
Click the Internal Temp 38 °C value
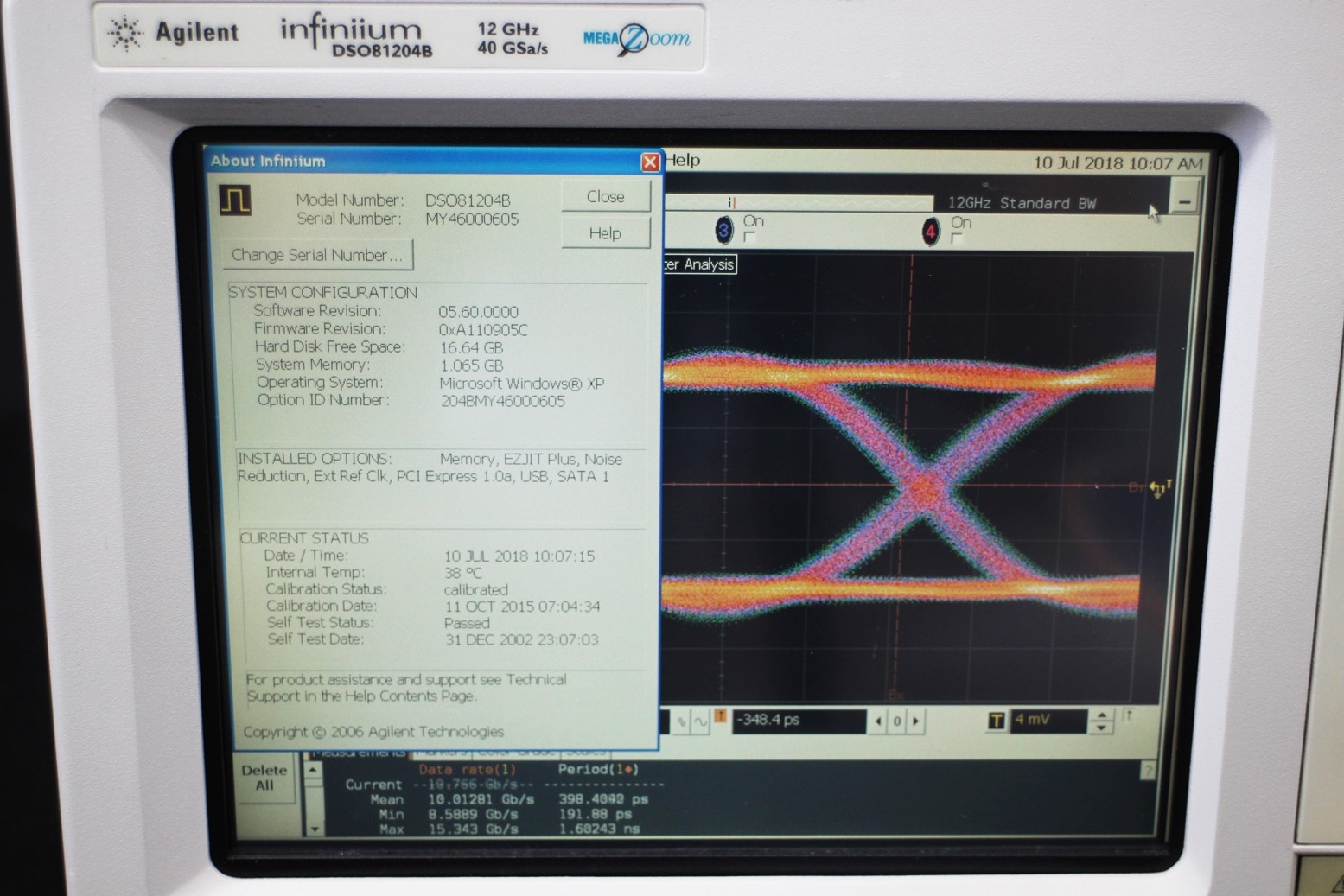tap(462, 573)
